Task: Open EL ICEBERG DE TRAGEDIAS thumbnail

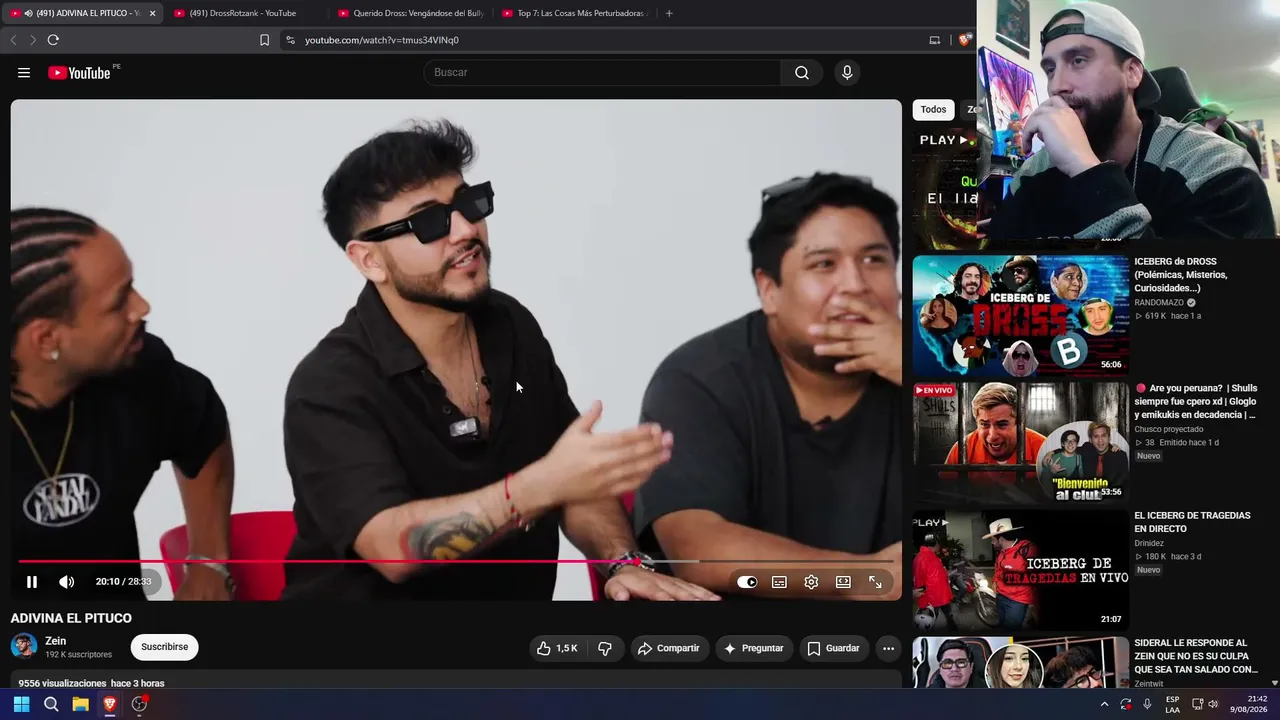Action: [x=1020, y=569]
